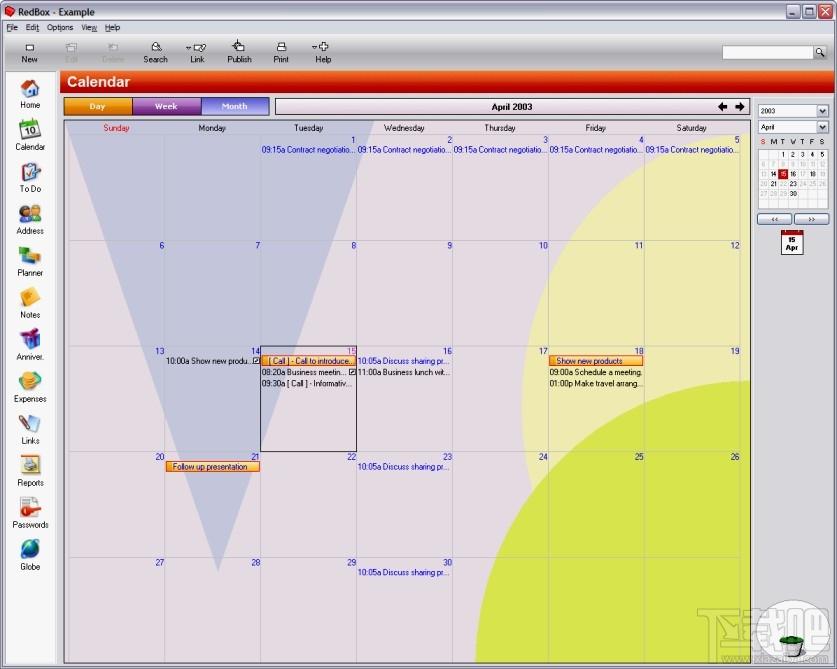Viewport: 837px width, 669px height.
Task: Go to next month with right arrow
Action: click(739, 107)
